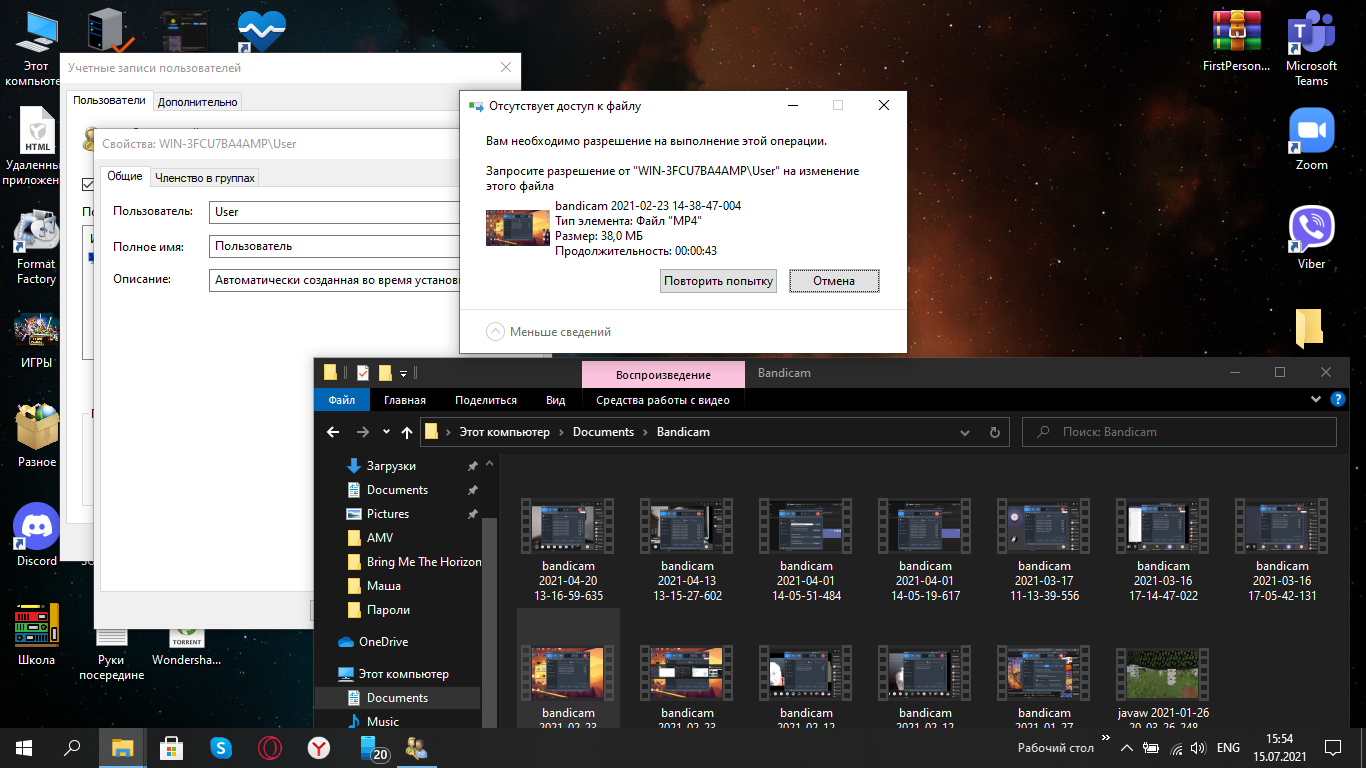Open Членство в группах tab
Screen dimensions: 1366x768
click(204, 178)
